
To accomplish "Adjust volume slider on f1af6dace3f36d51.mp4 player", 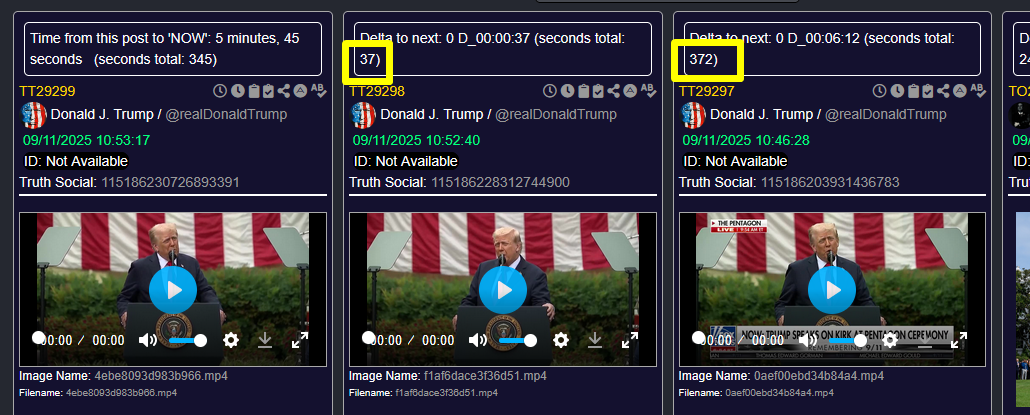I will 517,340.
